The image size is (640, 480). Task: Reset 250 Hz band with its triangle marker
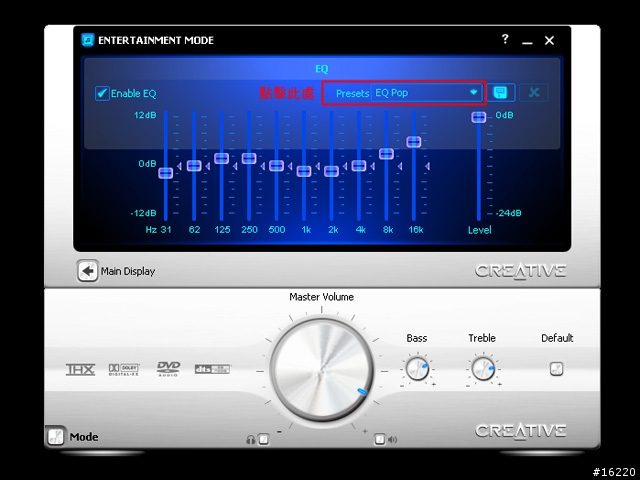(262, 166)
